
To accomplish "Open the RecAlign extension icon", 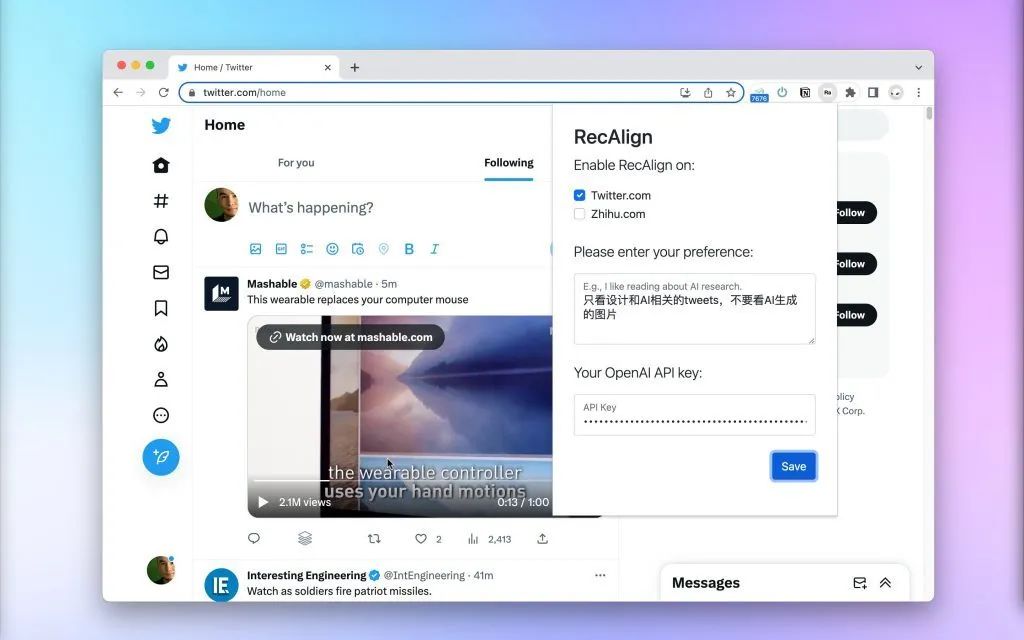I will [x=827, y=93].
